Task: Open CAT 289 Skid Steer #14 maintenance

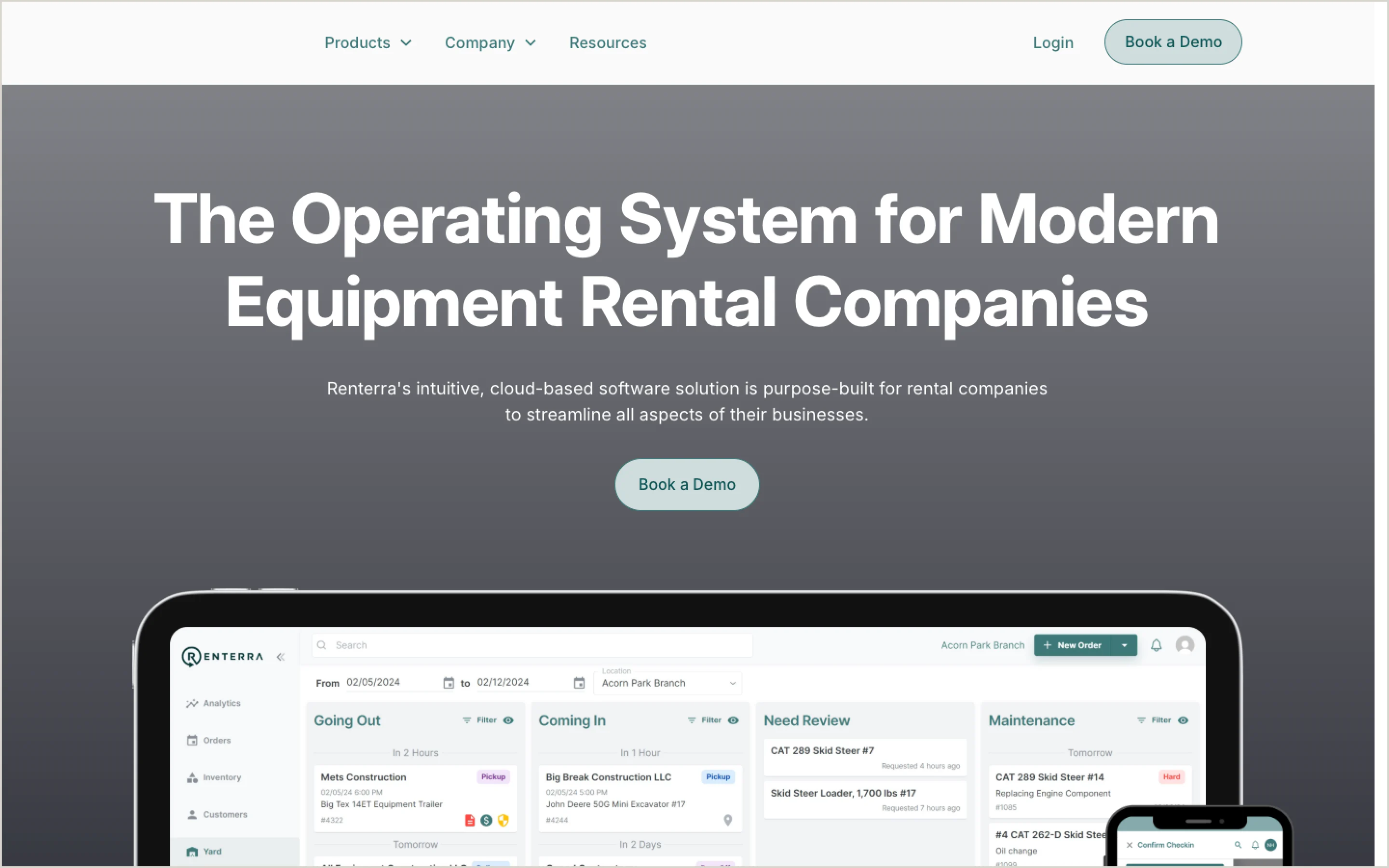Action: 1090,791
